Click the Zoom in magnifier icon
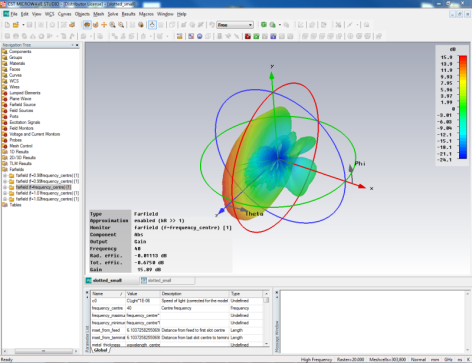This screenshot has height=363, width=472. [x=113, y=25]
